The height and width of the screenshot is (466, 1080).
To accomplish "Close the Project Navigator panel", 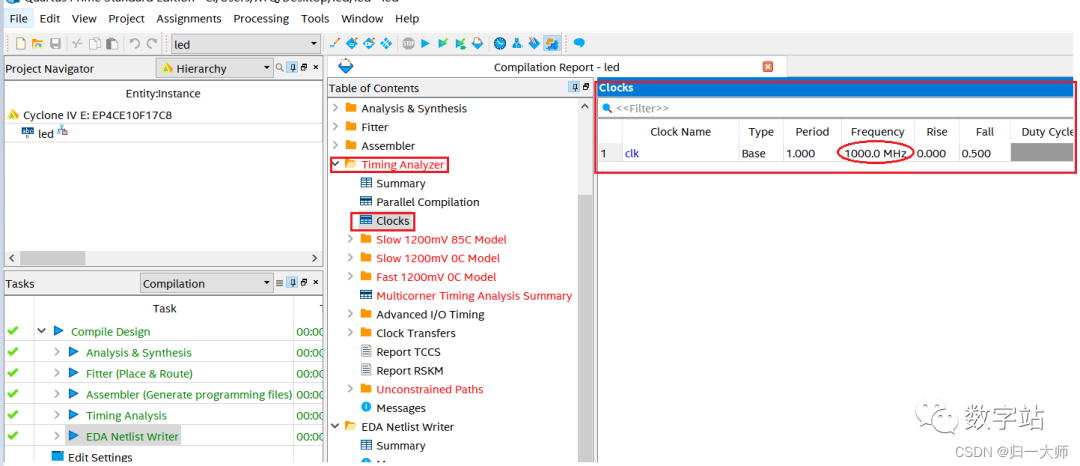I will [315, 67].
